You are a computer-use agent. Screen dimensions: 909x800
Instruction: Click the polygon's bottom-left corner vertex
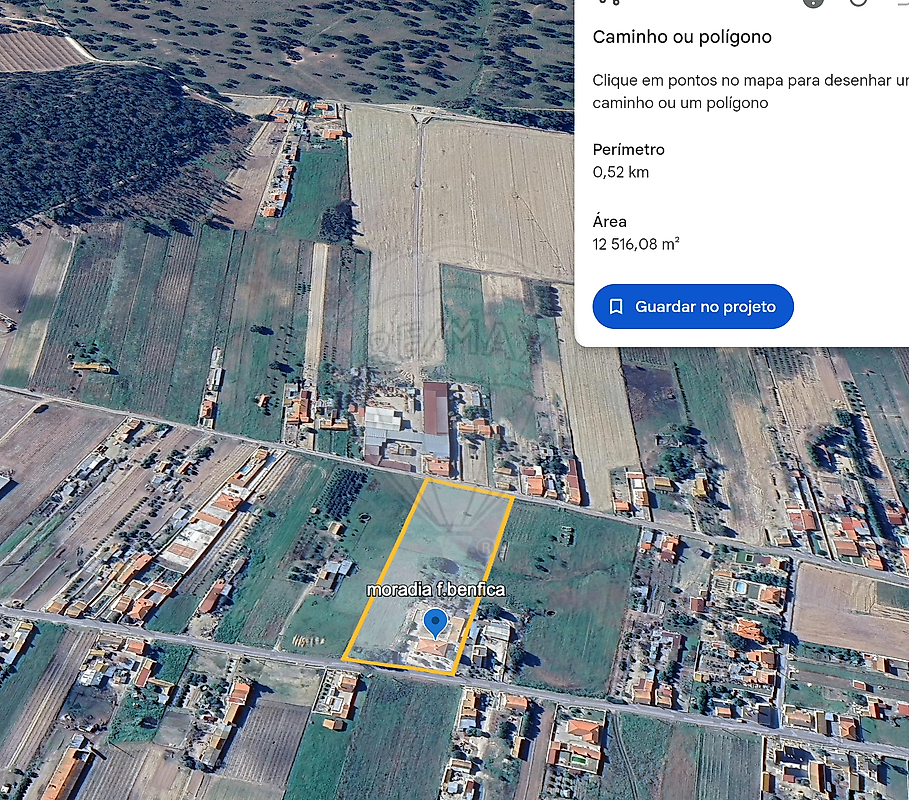[x=344, y=660]
